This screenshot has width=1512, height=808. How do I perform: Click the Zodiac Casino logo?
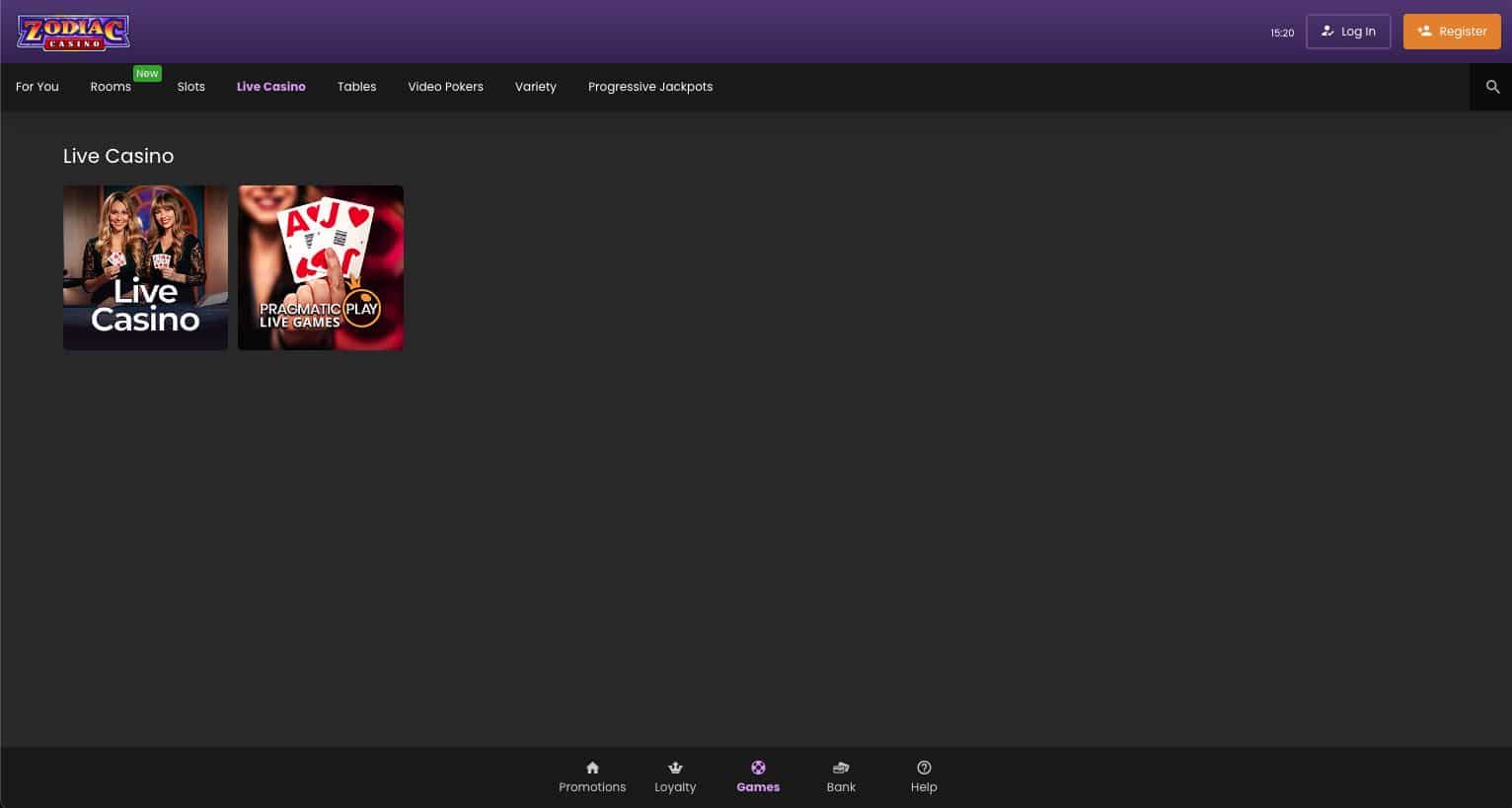pos(73,32)
